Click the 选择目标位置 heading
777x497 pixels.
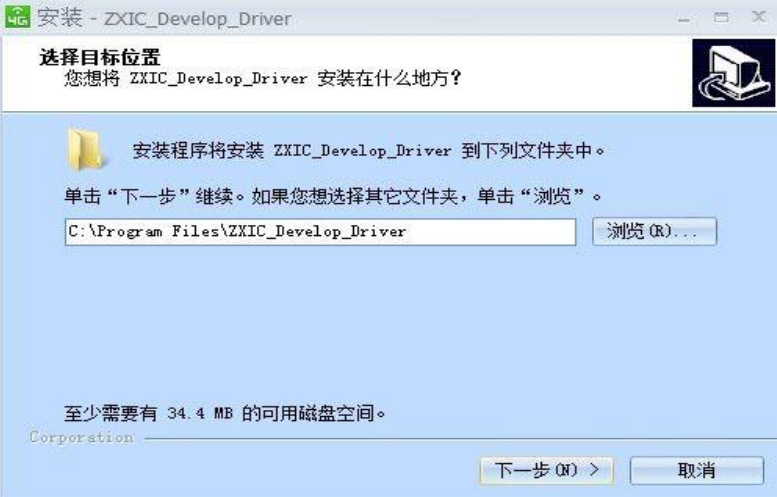click(x=100, y=57)
